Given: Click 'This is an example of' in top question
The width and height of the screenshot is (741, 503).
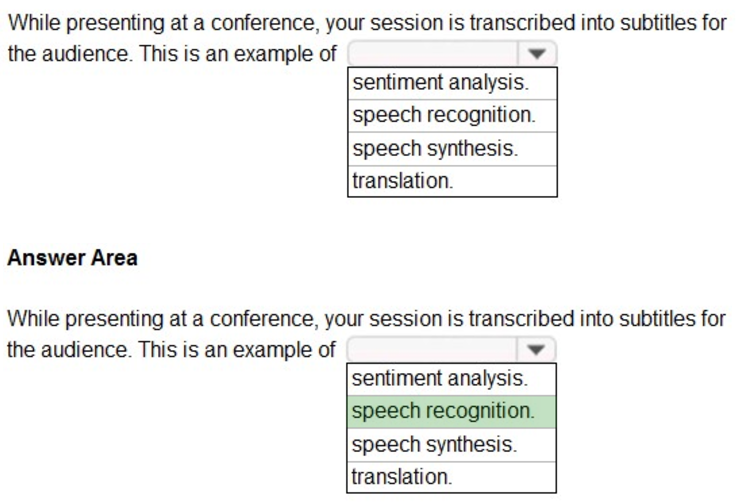Looking at the screenshot, I should click(x=238, y=53).
